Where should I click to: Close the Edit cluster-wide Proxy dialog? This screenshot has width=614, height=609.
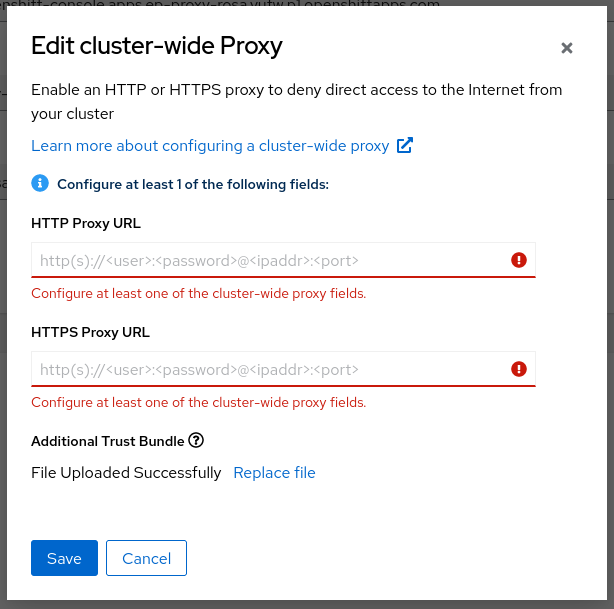567,48
